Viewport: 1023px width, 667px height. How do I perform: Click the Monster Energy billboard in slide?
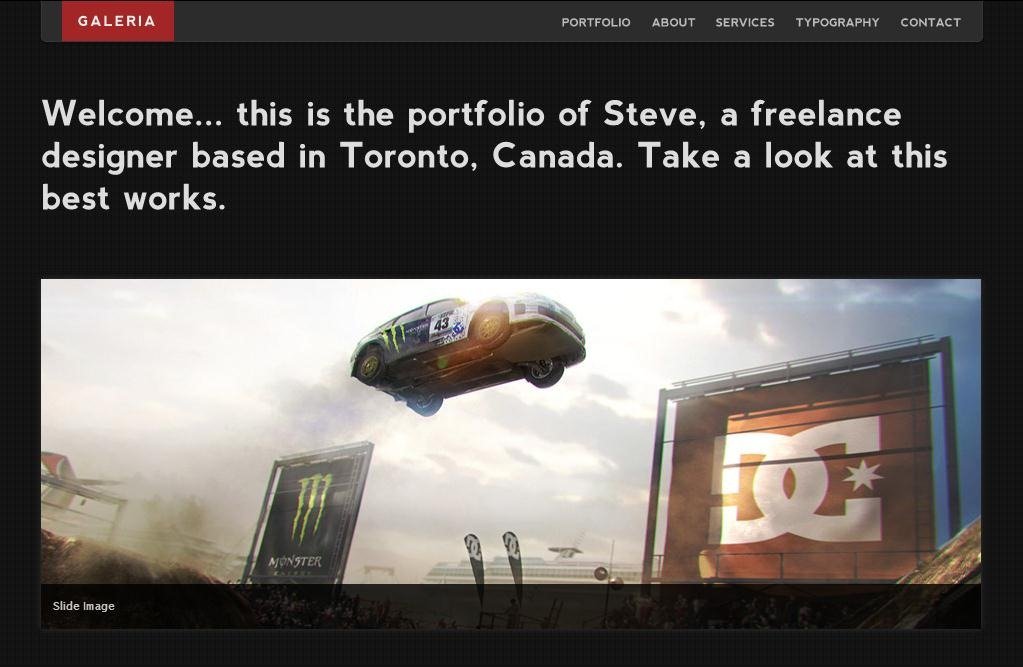pyautogui.click(x=307, y=514)
